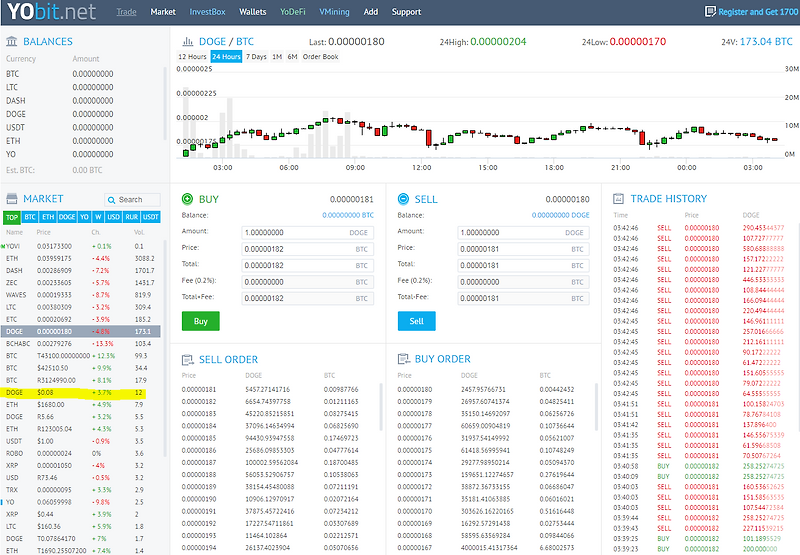Viewport: 800px width, 555px height.
Task: Select the ETH market filter tab
Action: (x=48, y=217)
